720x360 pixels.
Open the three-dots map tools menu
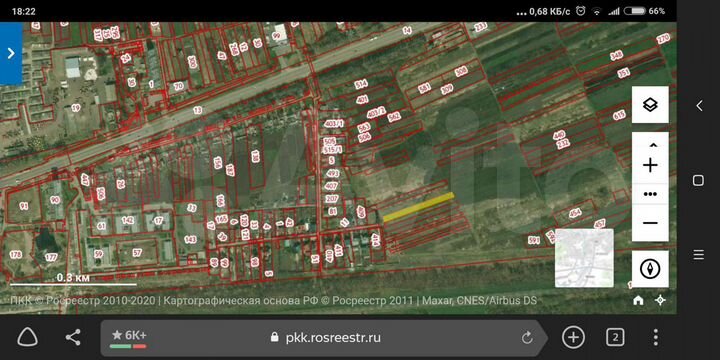click(x=650, y=194)
